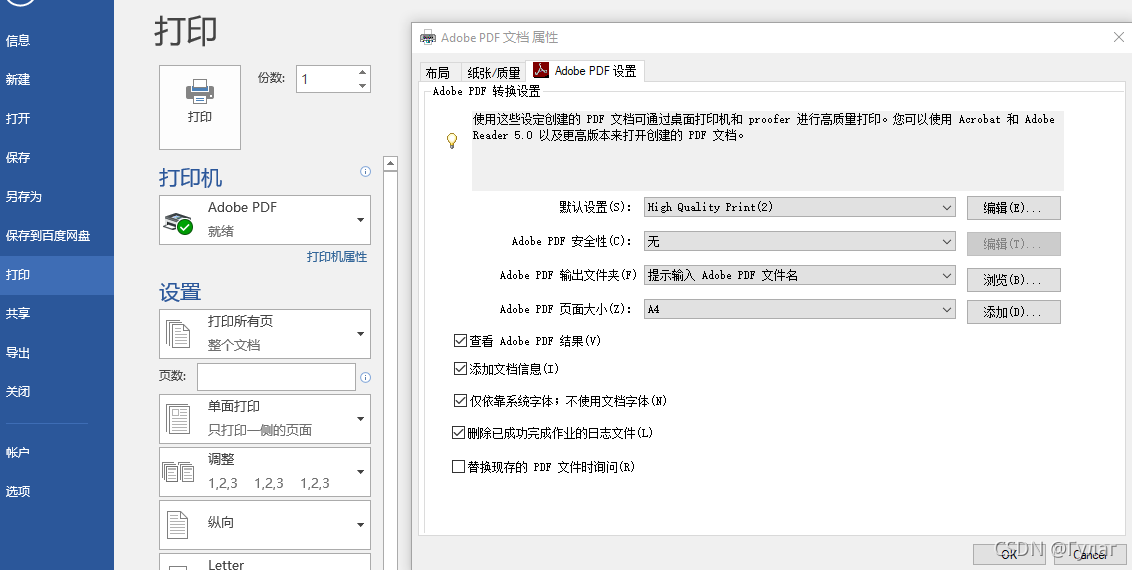Click the OK button in the dialog
Viewport: 1132px width, 570px height.
1009,554
